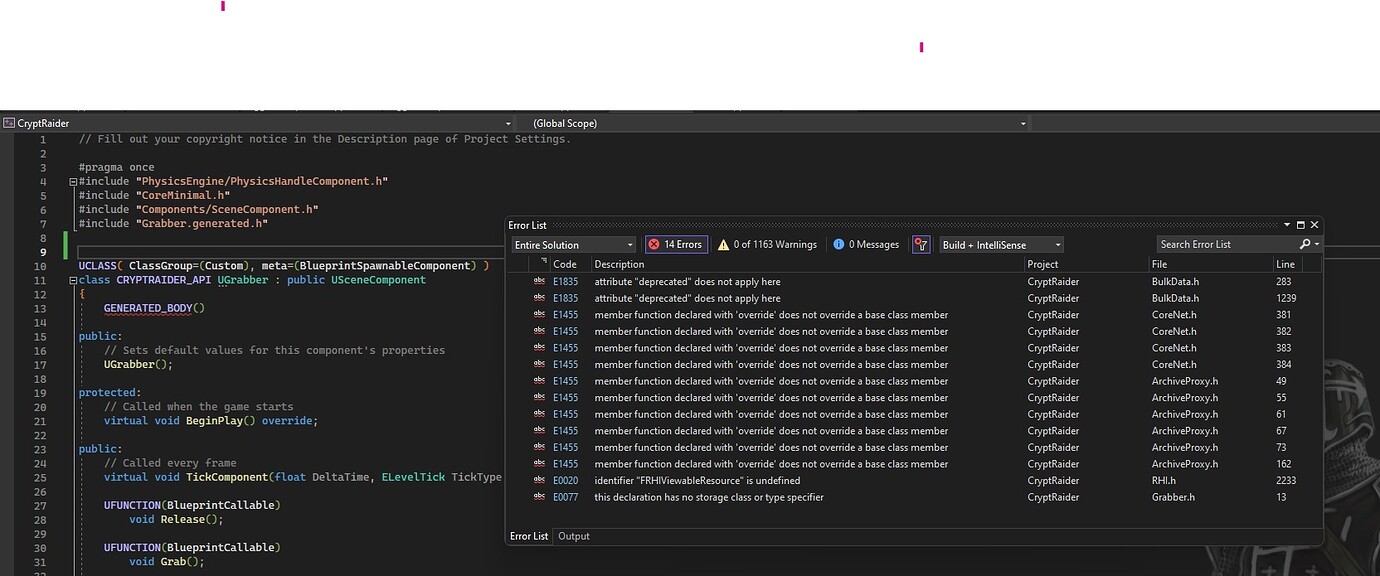Open the Error List filter funnel icon
The height and width of the screenshot is (576, 1380).
pos(920,244)
